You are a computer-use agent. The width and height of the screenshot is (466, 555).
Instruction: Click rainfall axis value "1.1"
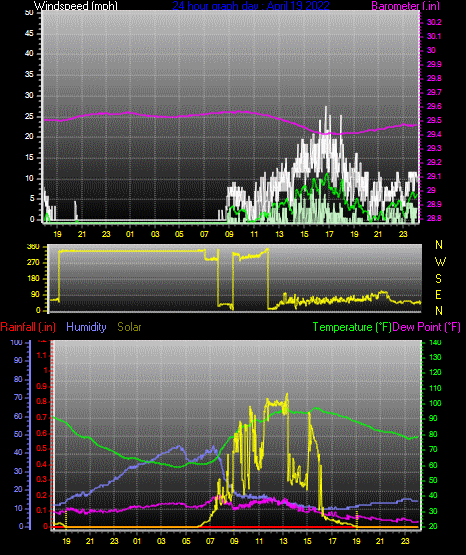coord(42,355)
